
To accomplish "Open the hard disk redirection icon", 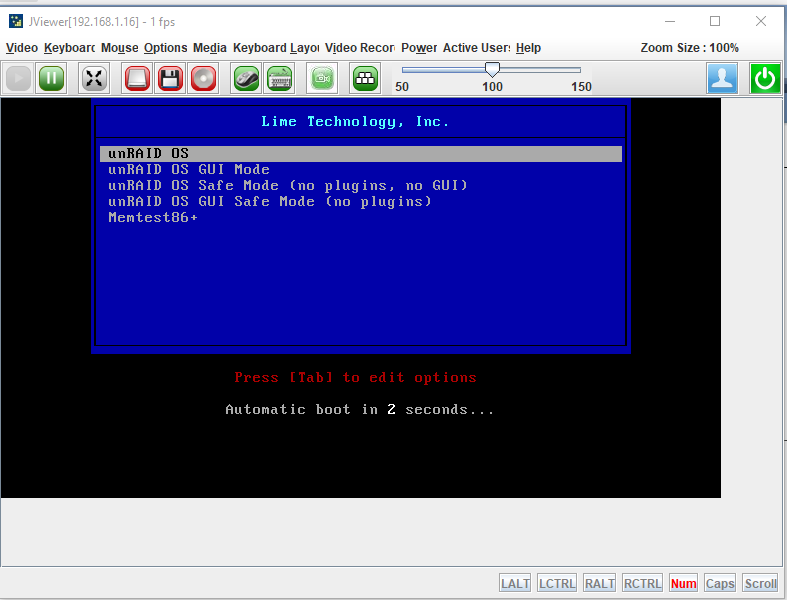I will [137, 78].
